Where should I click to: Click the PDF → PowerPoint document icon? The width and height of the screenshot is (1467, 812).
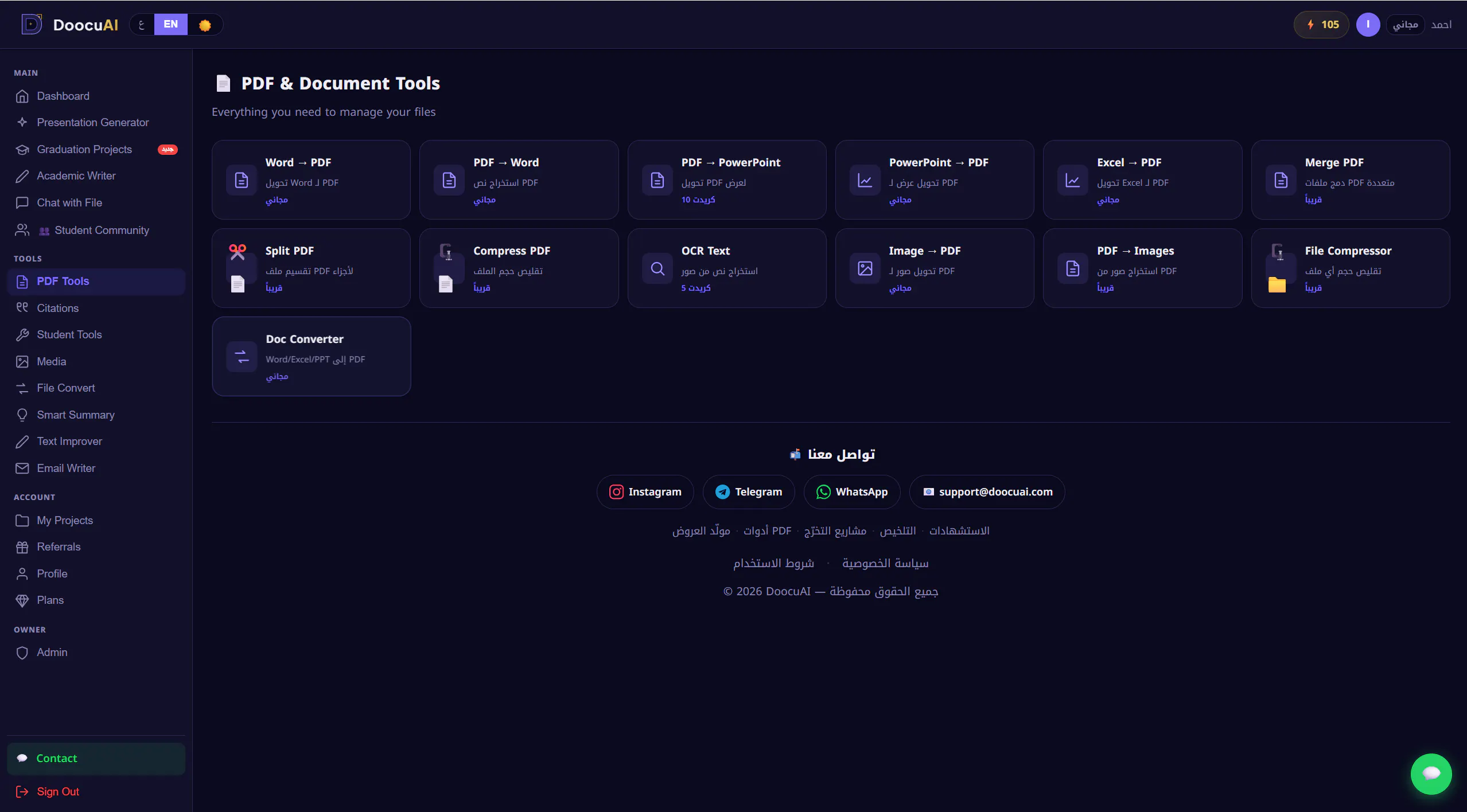657,180
